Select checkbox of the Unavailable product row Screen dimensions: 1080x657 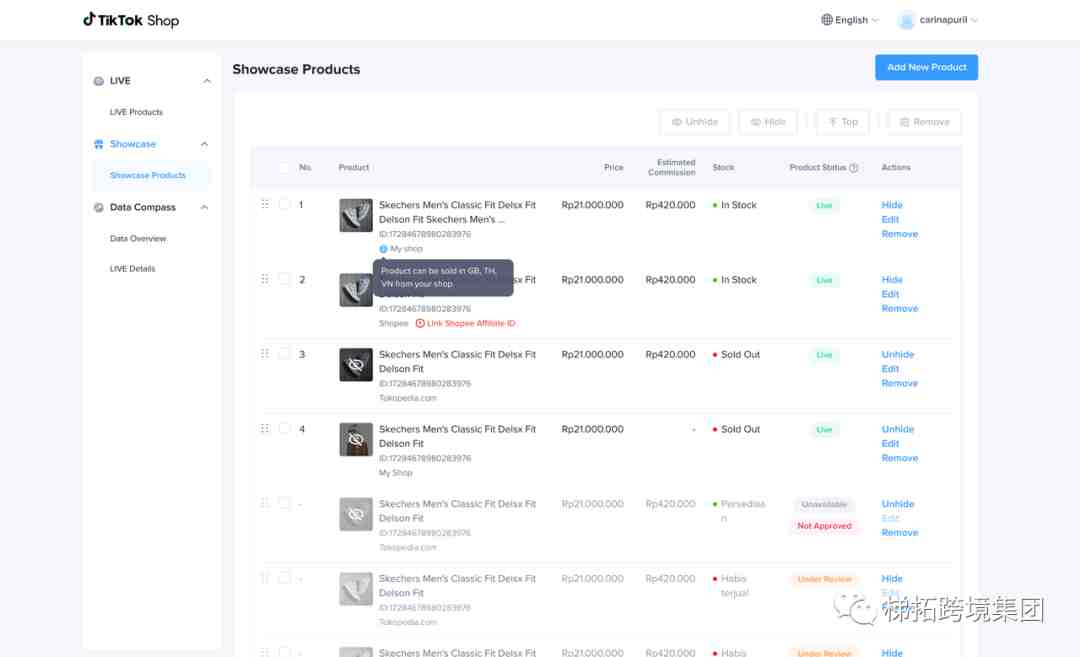pyautogui.click(x=284, y=503)
